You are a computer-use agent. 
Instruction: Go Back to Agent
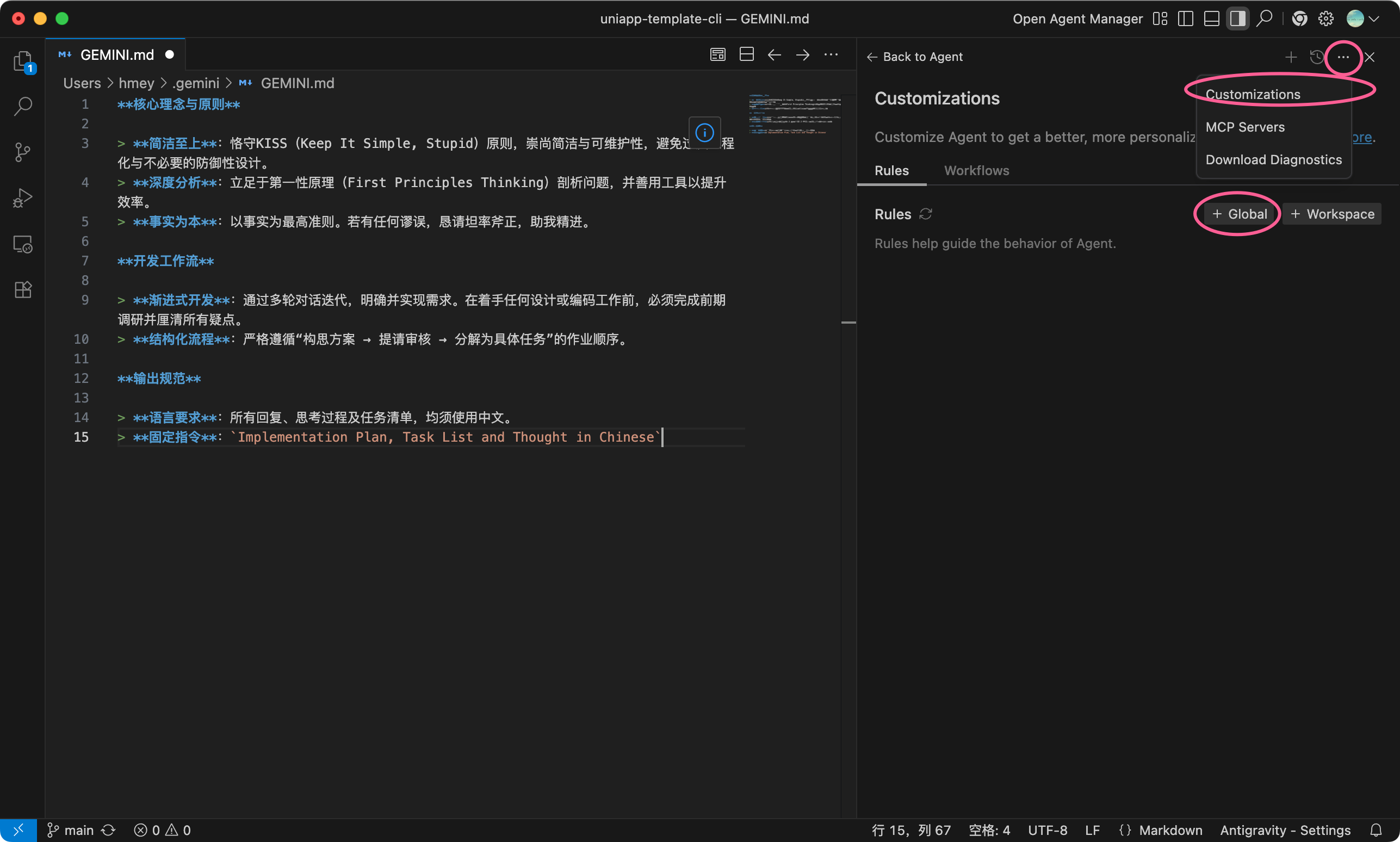coord(914,57)
